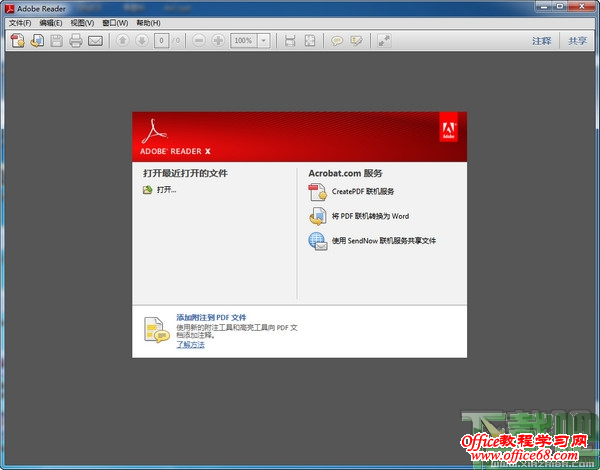The width and height of the screenshot is (600, 470).
Task: Open the 文件(F) menu
Action: [20, 23]
